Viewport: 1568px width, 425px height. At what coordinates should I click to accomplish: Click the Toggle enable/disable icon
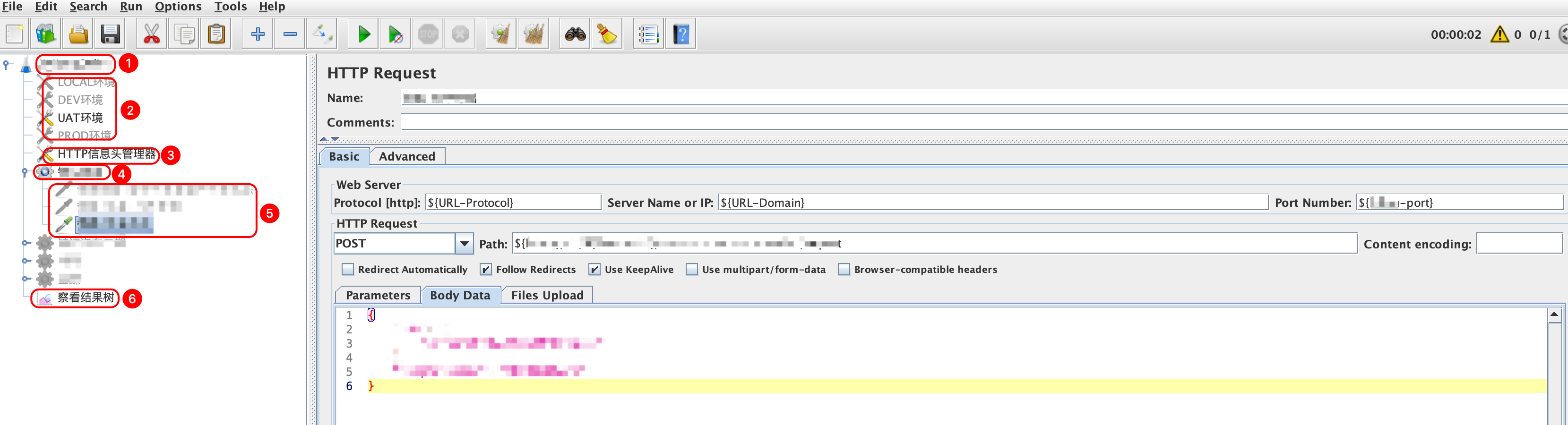322,34
